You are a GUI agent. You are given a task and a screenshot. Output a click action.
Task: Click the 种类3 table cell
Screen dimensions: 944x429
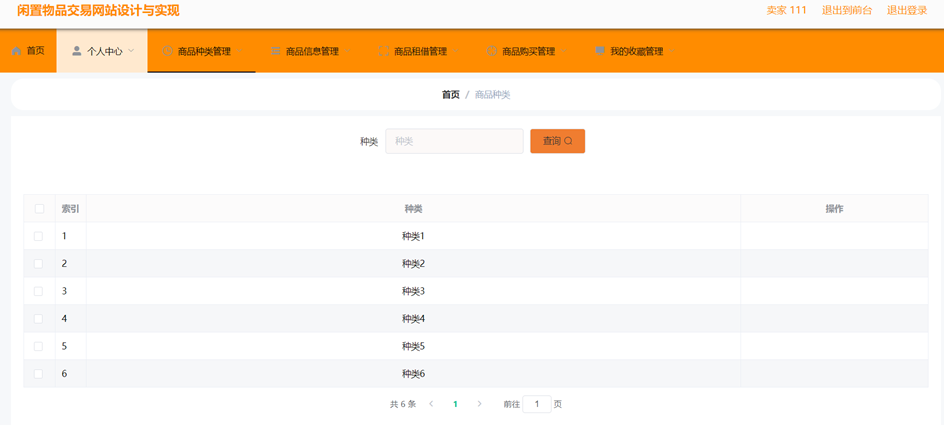coord(413,291)
